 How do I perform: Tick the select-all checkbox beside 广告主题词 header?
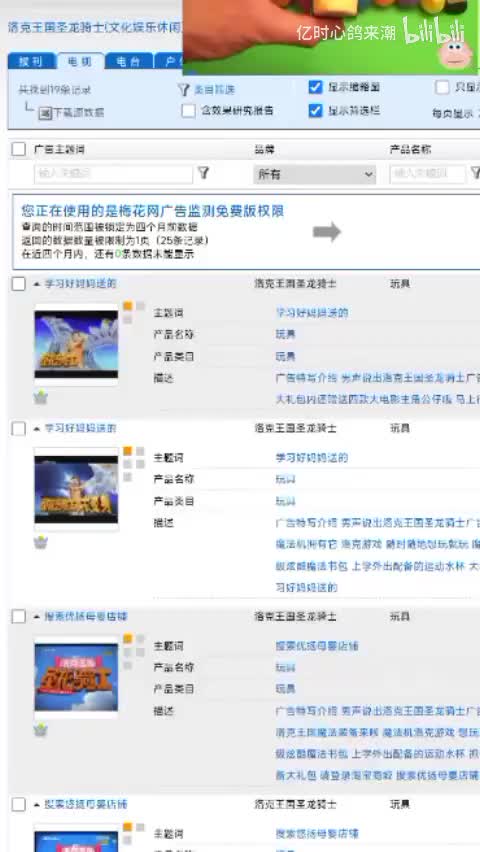[18, 149]
